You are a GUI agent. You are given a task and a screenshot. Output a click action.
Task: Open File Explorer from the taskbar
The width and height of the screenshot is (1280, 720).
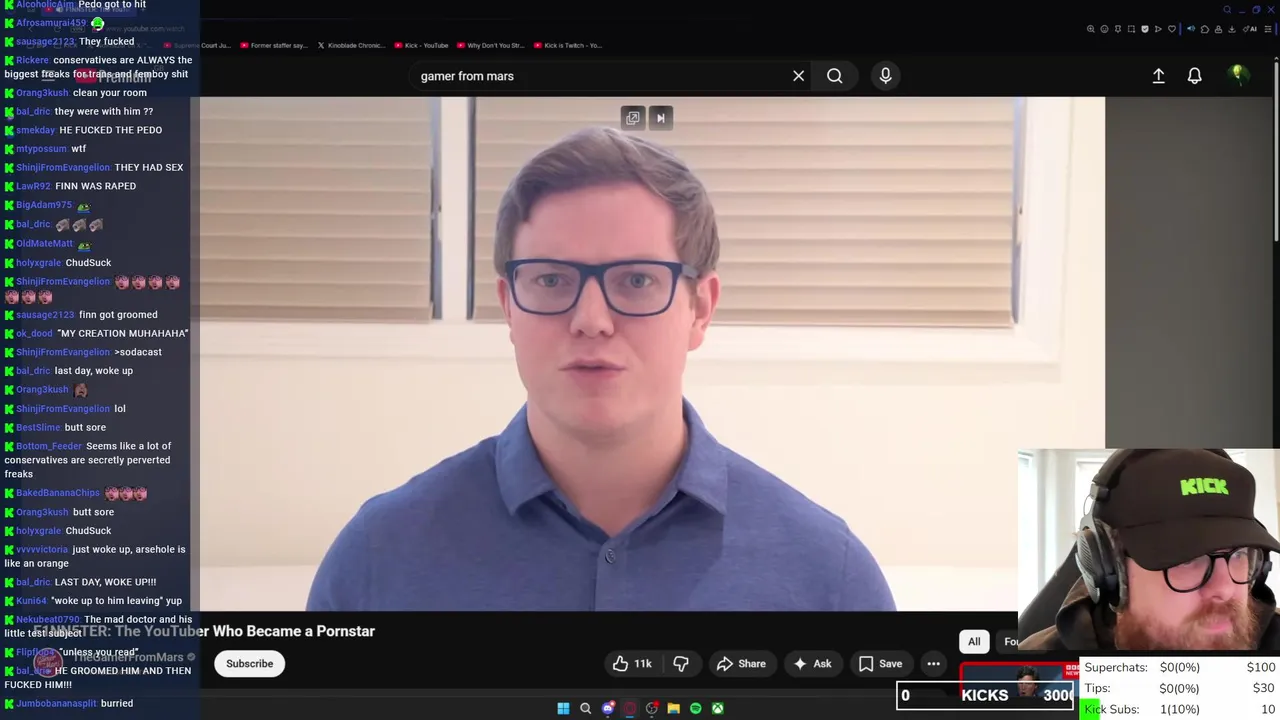click(674, 708)
